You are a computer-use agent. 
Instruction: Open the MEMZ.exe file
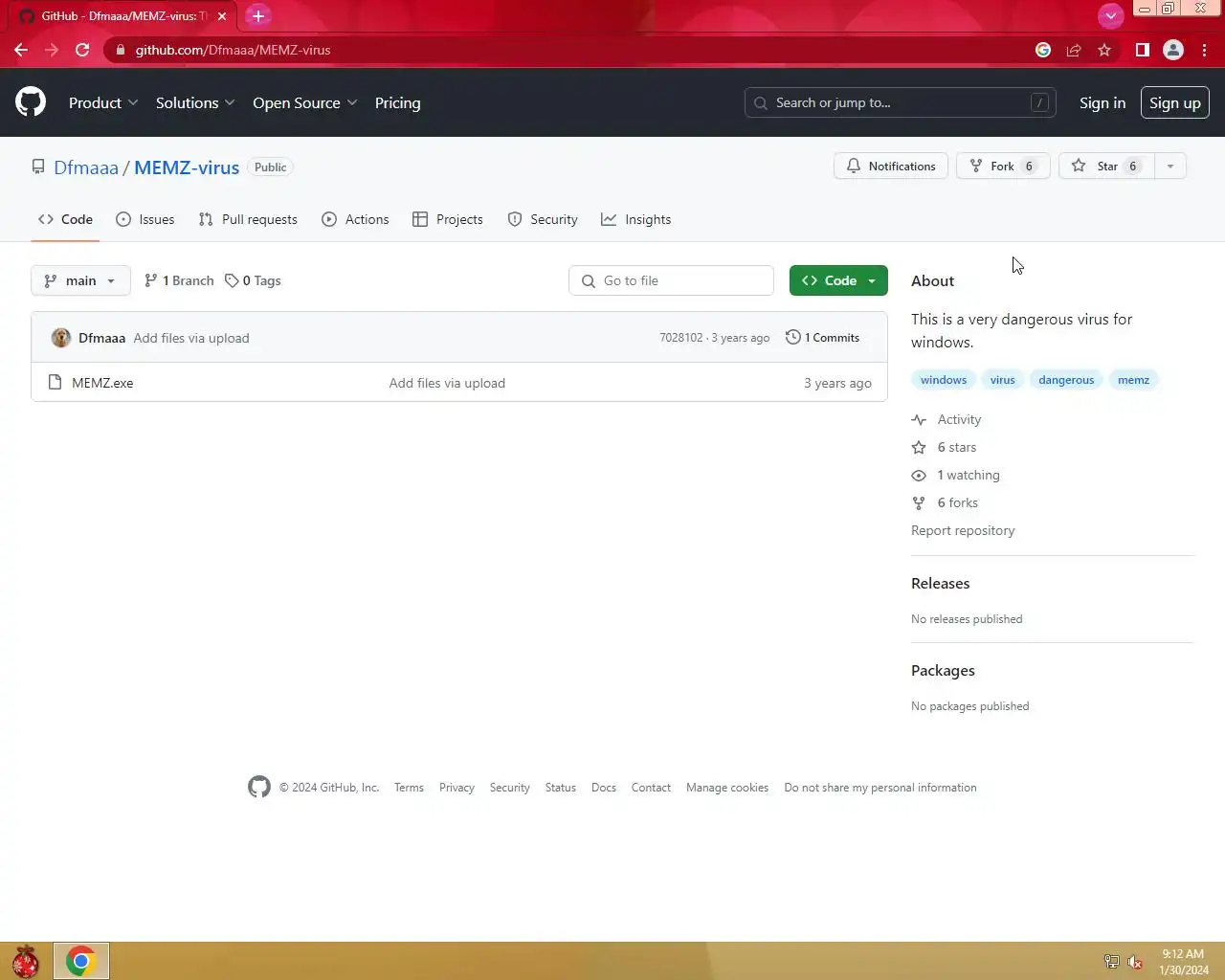tap(102, 383)
